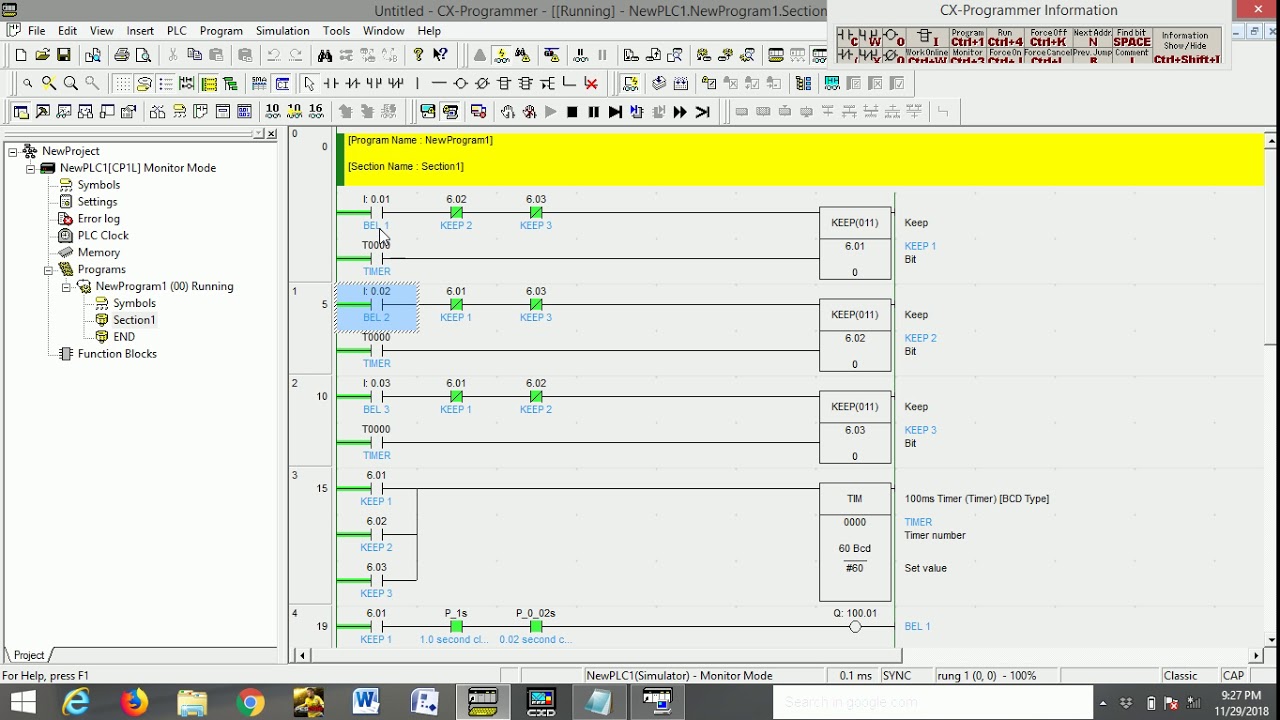Toggle the grid display icon
Screen dimensions: 1280x720
coord(122,84)
